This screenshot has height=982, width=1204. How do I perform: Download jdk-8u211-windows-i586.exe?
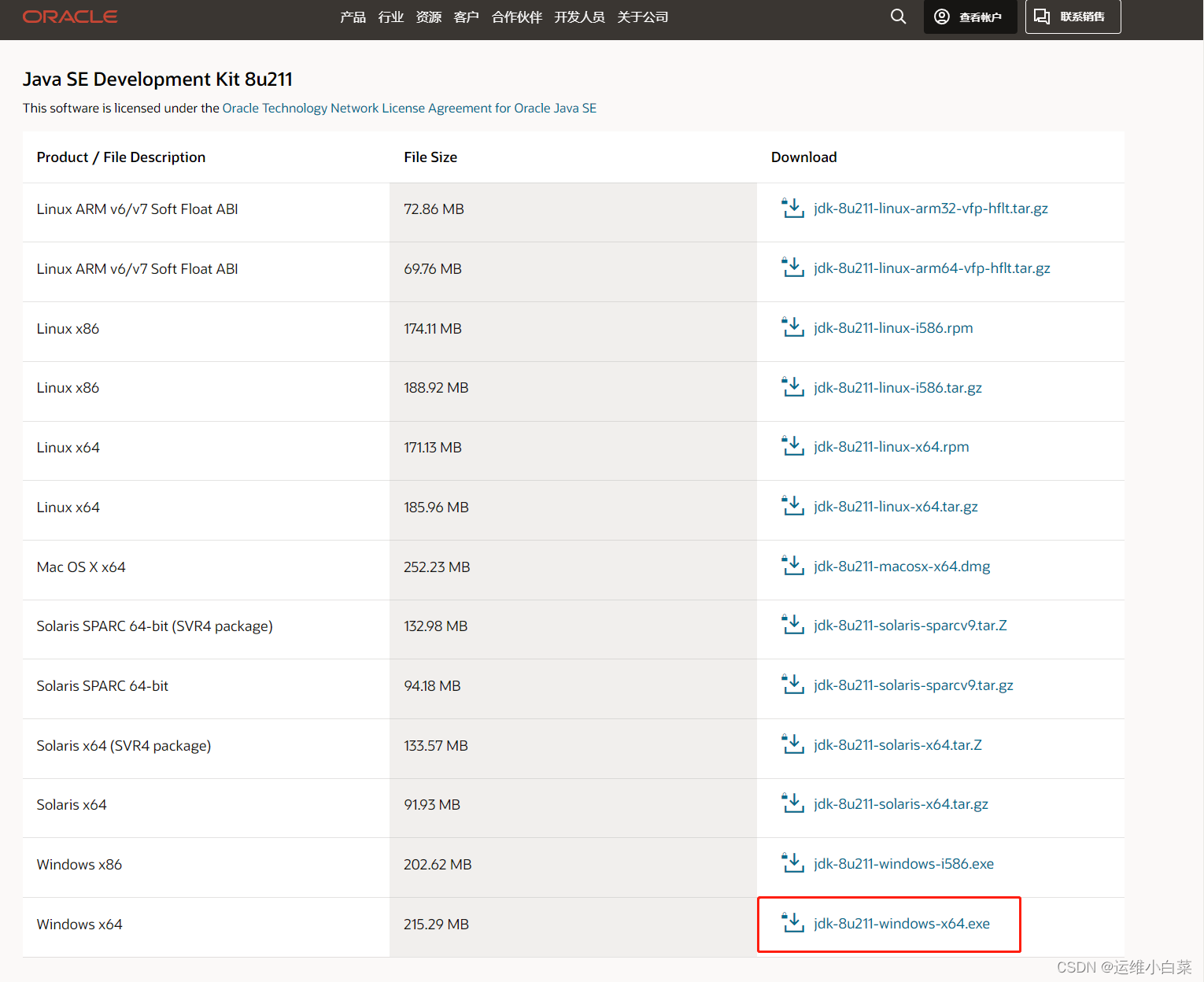click(x=904, y=864)
